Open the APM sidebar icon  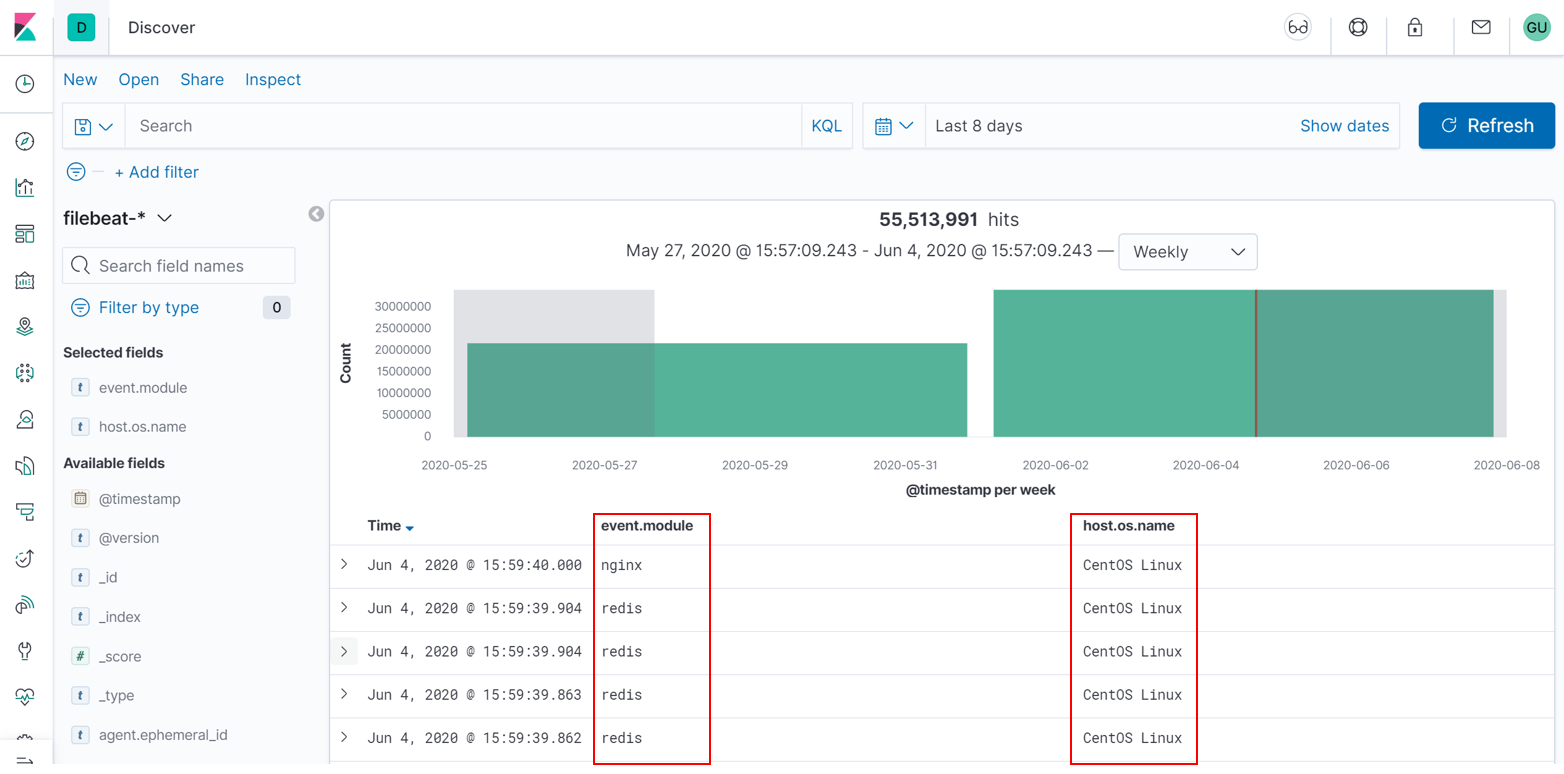tap(25, 512)
